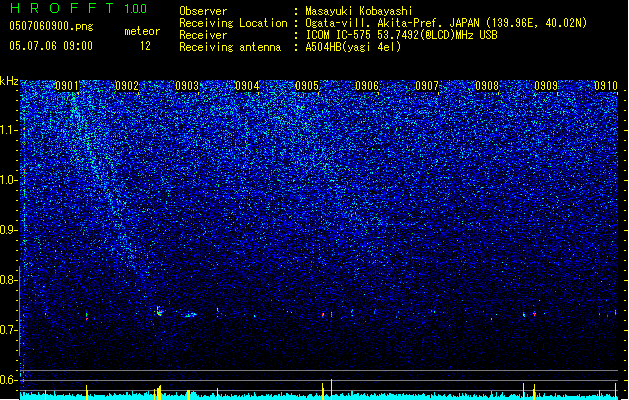
Task: Click the tallest yellow spike after 0905
Action: pos(331,388)
